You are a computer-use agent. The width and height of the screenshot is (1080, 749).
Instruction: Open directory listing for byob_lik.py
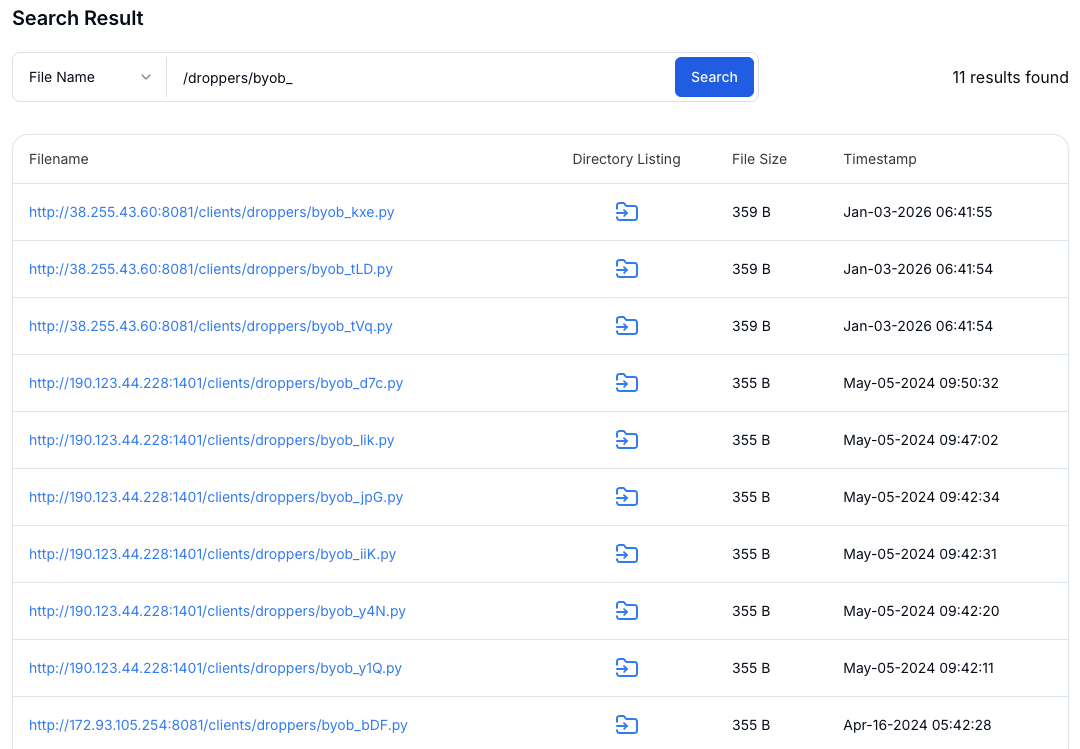(627, 440)
